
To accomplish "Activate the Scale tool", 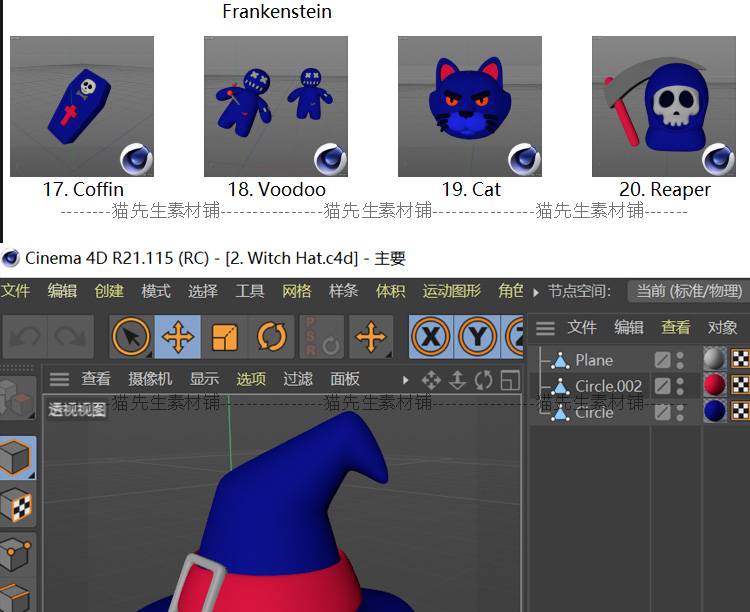I will pyautogui.click(x=224, y=337).
